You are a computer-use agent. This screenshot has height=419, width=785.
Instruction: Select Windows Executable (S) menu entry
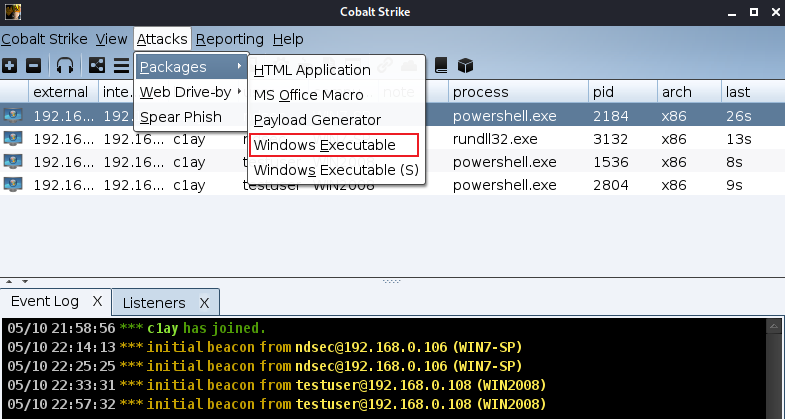point(336,170)
